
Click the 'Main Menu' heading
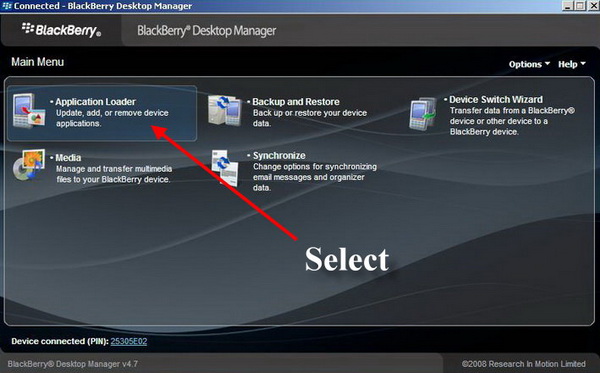click(x=38, y=62)
